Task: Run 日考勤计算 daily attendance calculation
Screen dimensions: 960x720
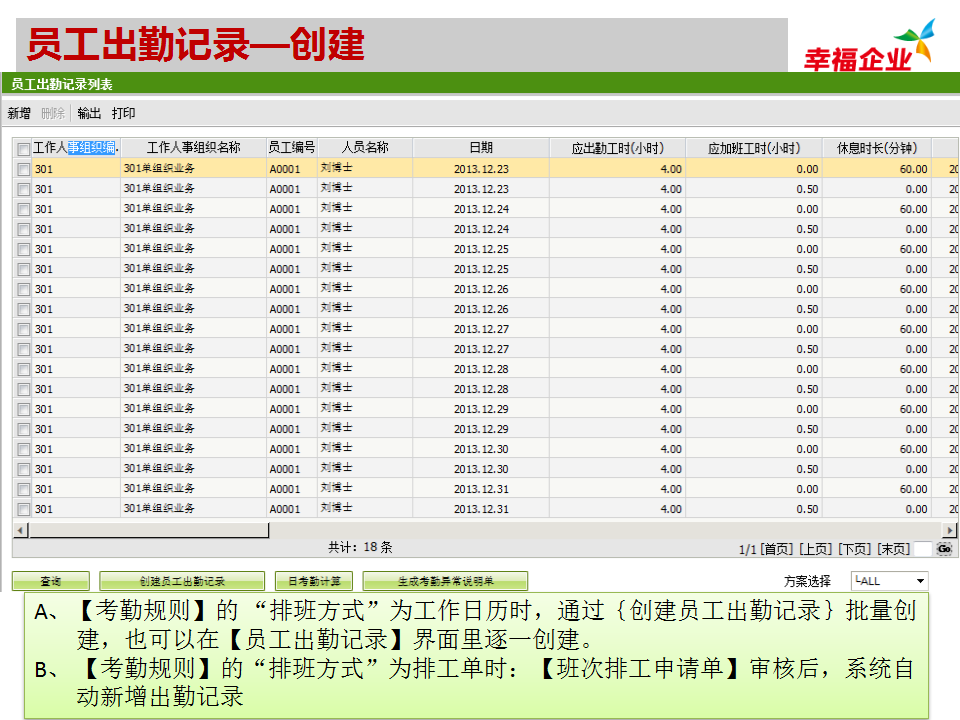Action: tap(314, 580)
